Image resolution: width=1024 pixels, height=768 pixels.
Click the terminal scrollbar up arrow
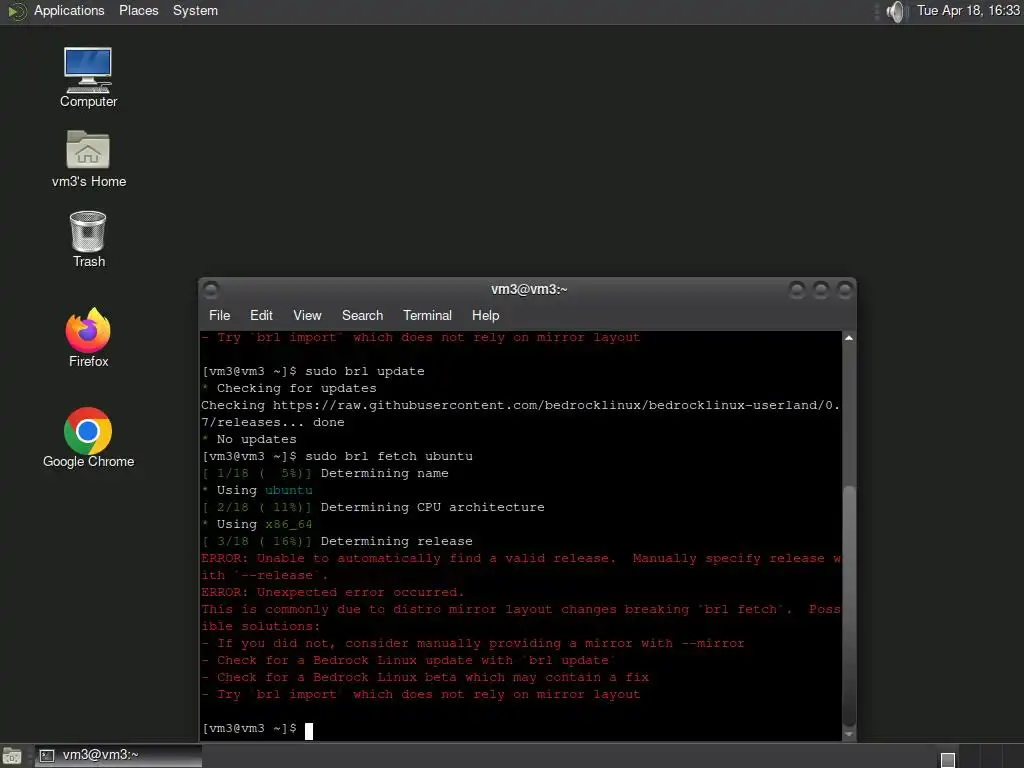click(x=849, y=338)
